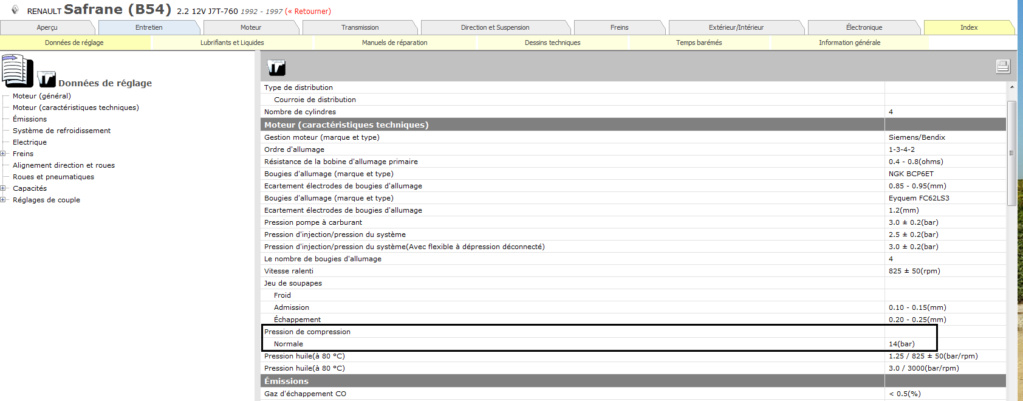Click the Admission valve clearance row
The image size is (1023, 401).
[x=634, y=307]
